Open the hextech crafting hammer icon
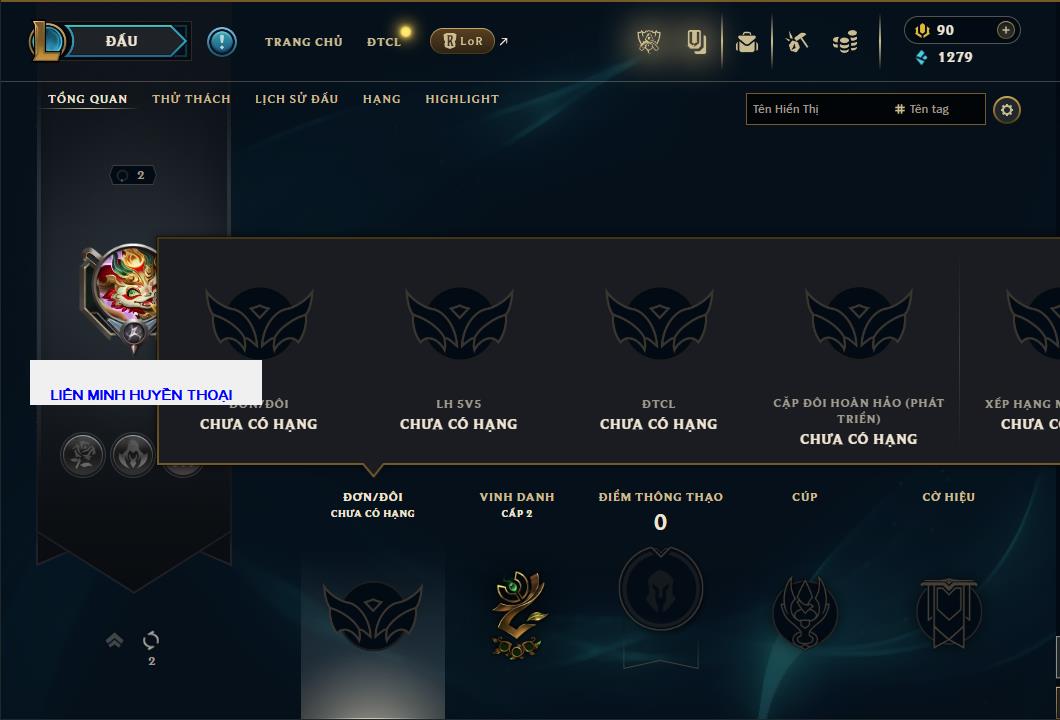 (x=797, y=42)
